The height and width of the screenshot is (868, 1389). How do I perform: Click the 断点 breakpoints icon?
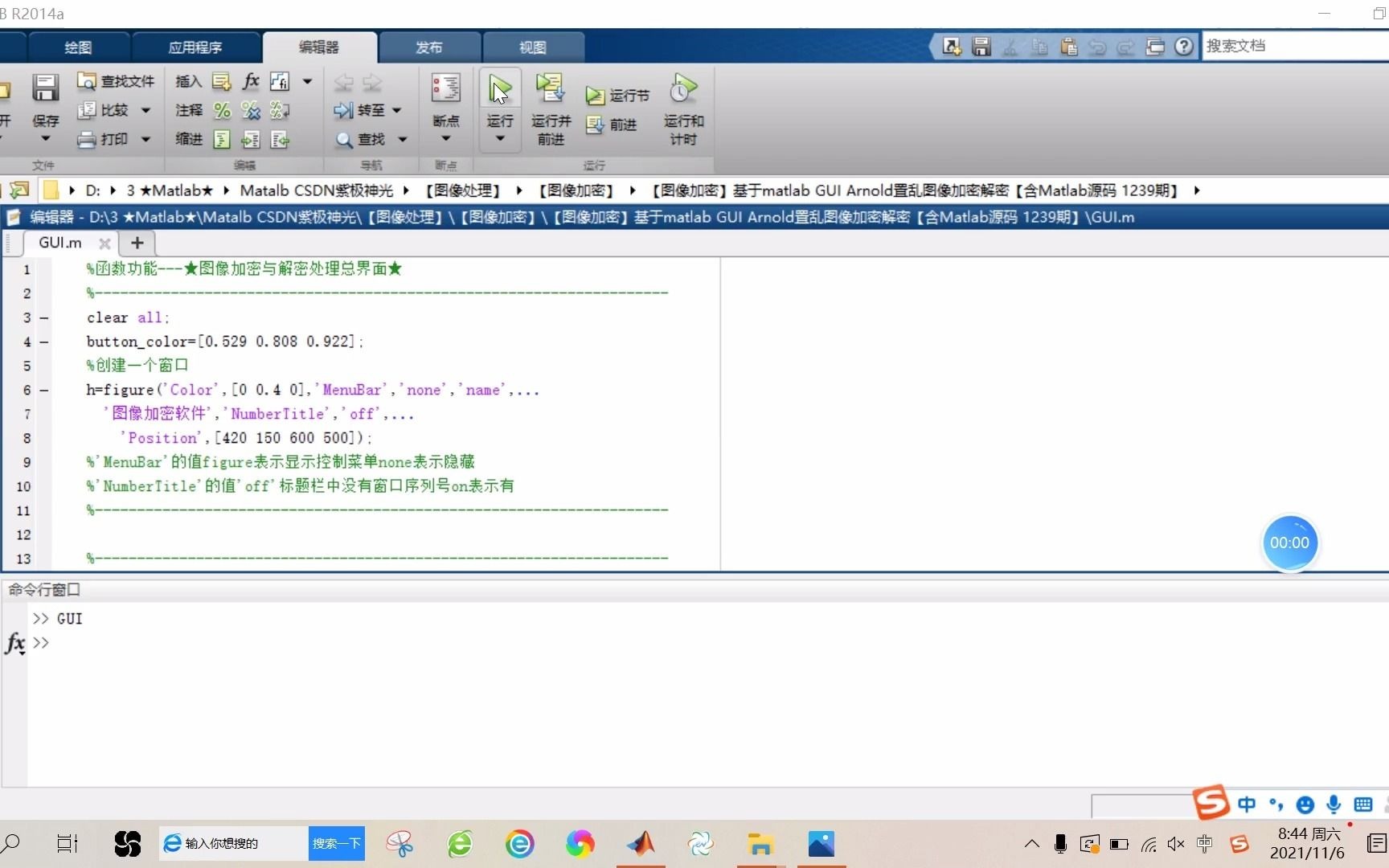pyautogui.click(x=445, y=88)
